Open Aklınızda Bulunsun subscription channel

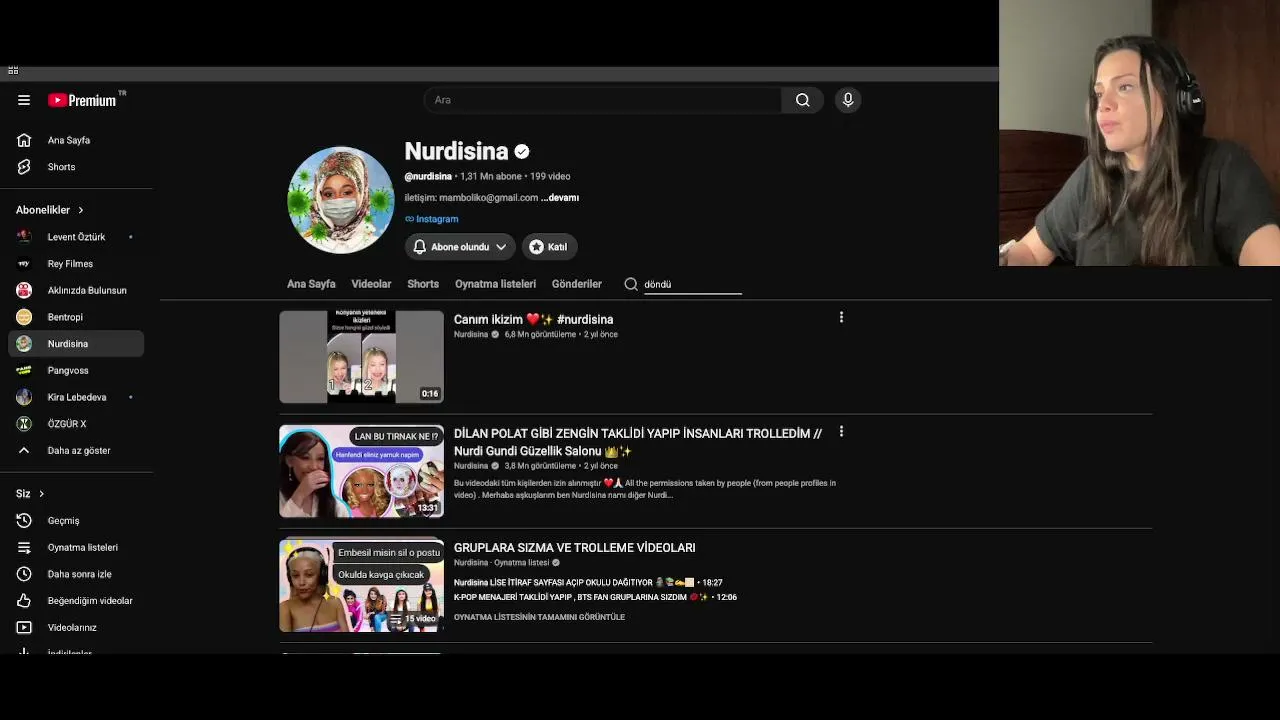coord(76,290)
